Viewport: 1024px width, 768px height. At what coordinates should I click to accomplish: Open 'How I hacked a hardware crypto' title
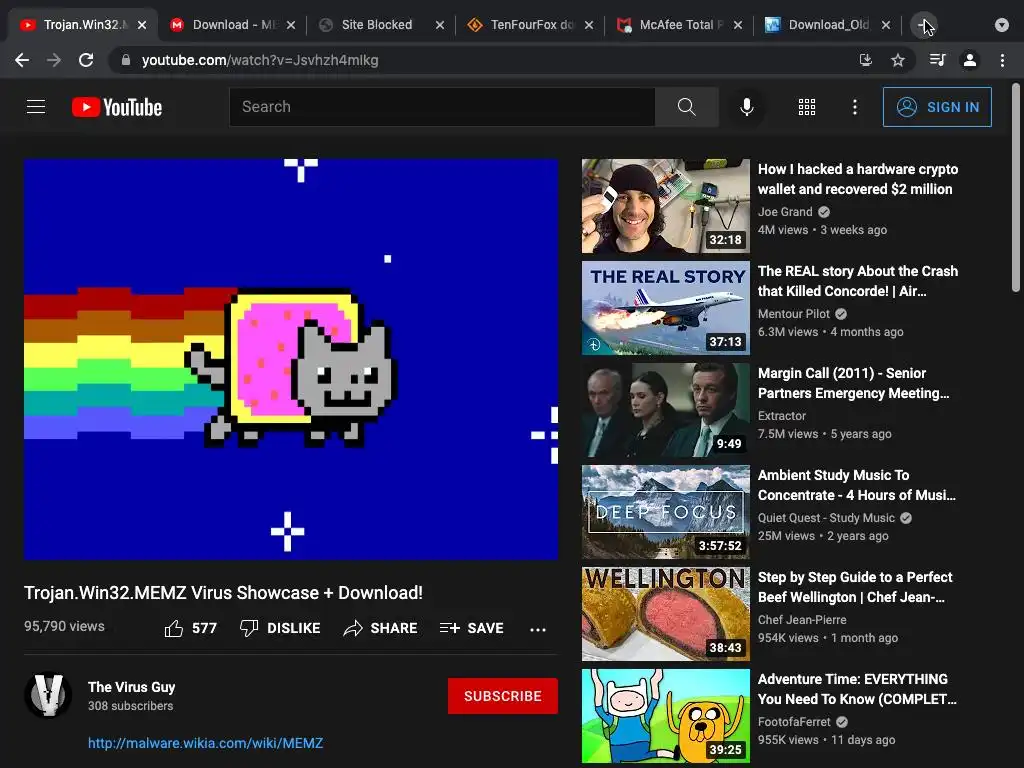point(857,179)
